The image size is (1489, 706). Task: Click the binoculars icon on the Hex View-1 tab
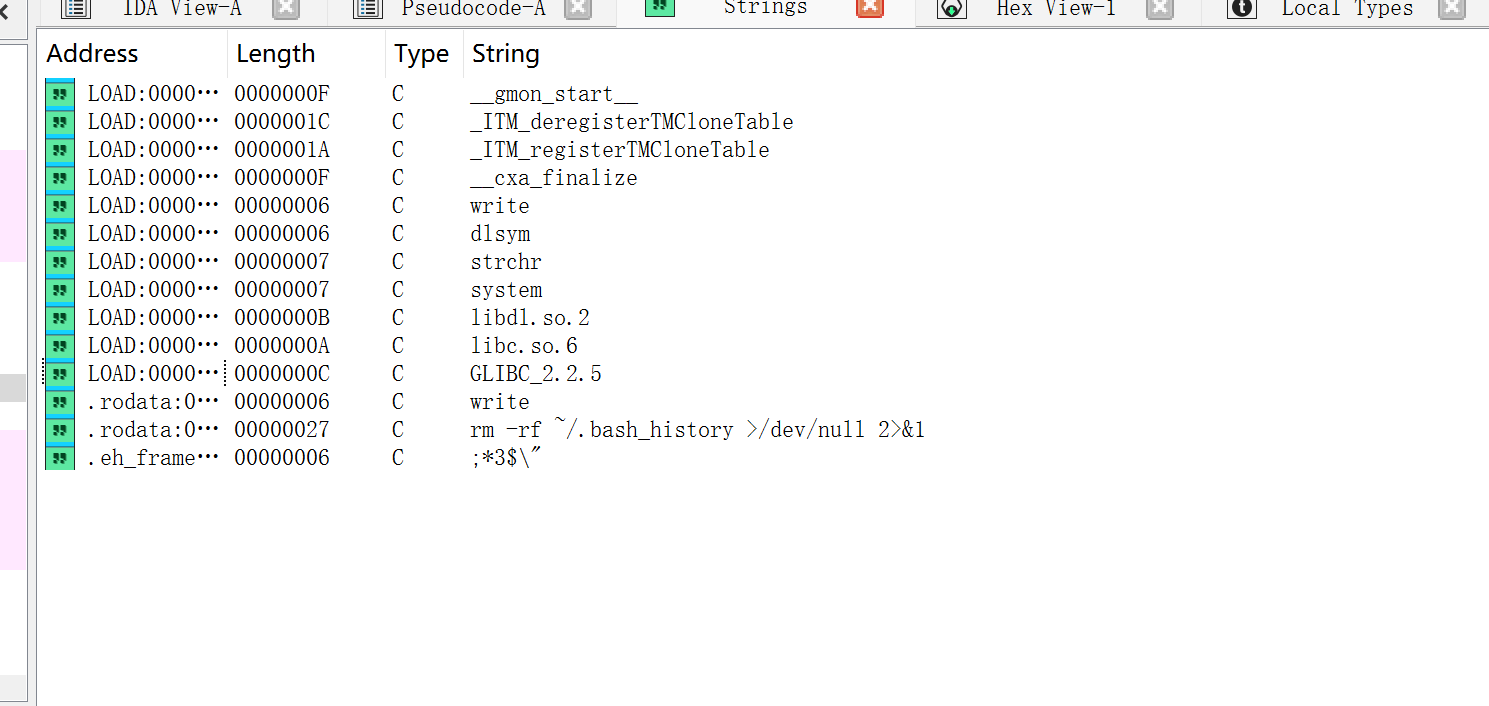pos(951,10)
